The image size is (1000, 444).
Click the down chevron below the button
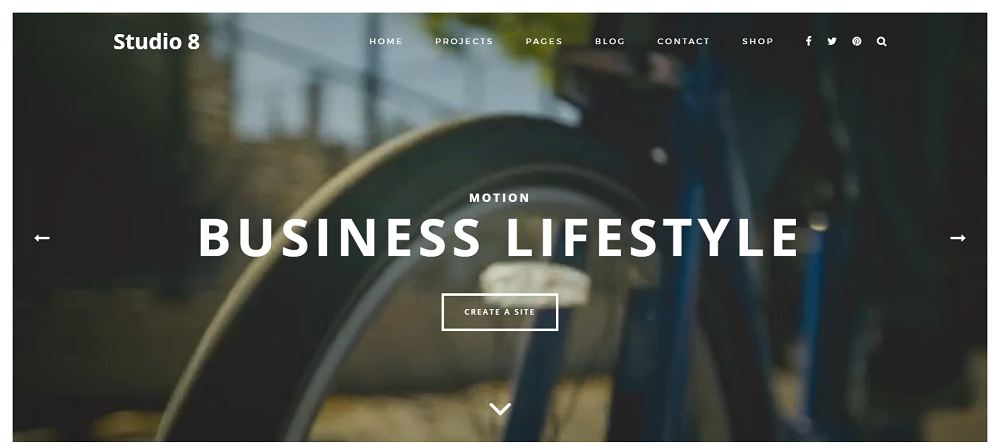(499, 409)
